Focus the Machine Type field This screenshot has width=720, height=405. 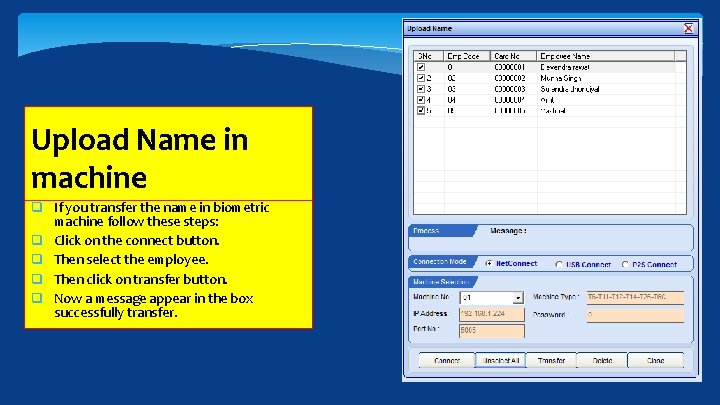tap(635, 298)
